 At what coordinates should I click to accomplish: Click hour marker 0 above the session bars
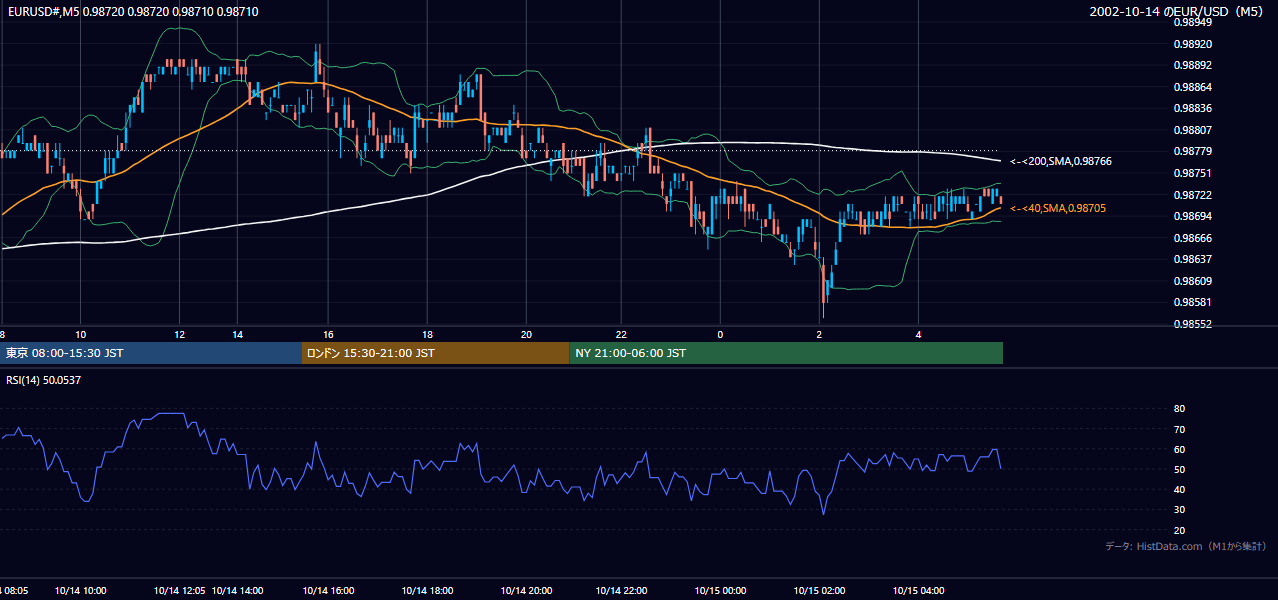(720, 334)
